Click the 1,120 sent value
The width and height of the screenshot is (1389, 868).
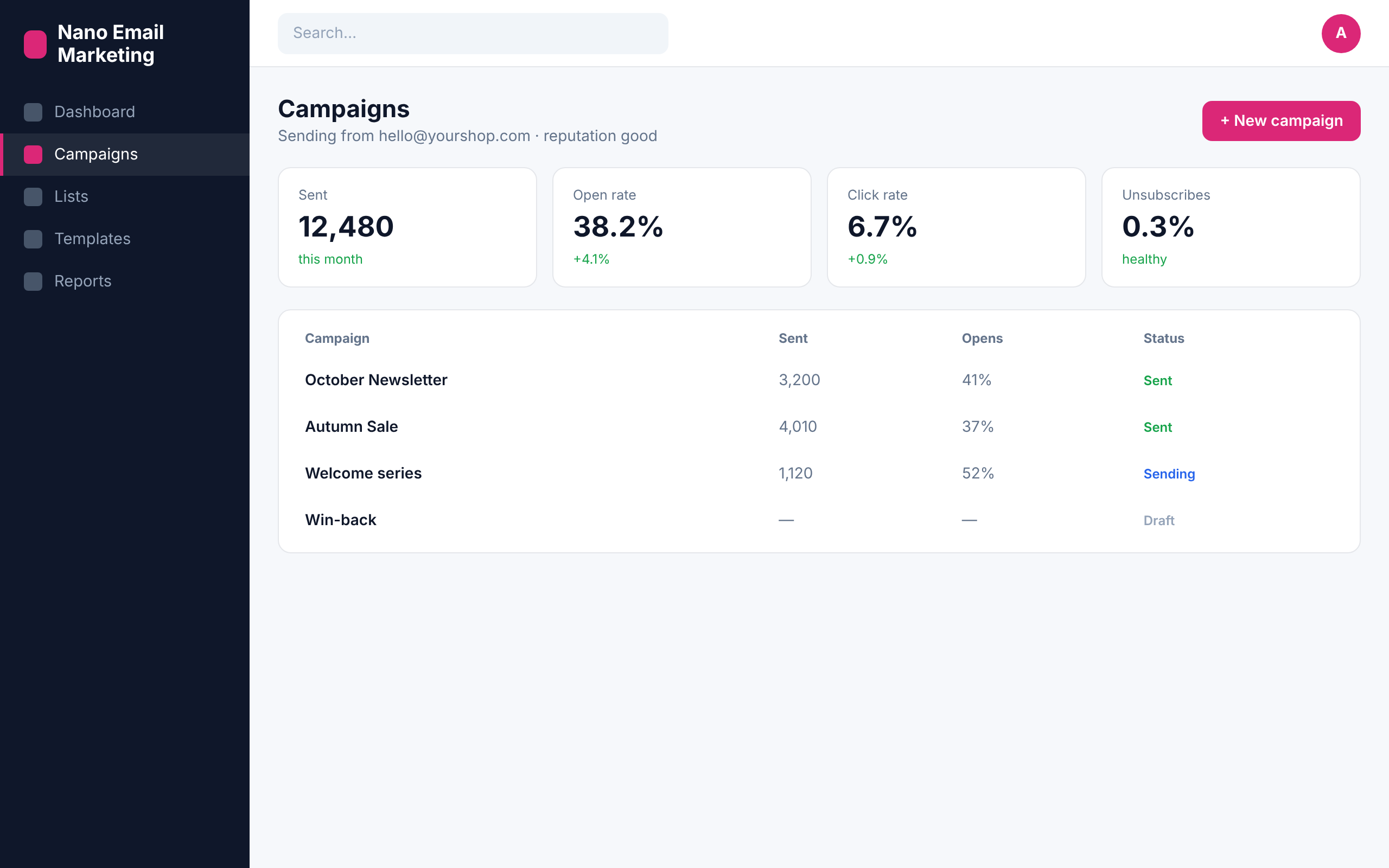click(x=795, y=473)
